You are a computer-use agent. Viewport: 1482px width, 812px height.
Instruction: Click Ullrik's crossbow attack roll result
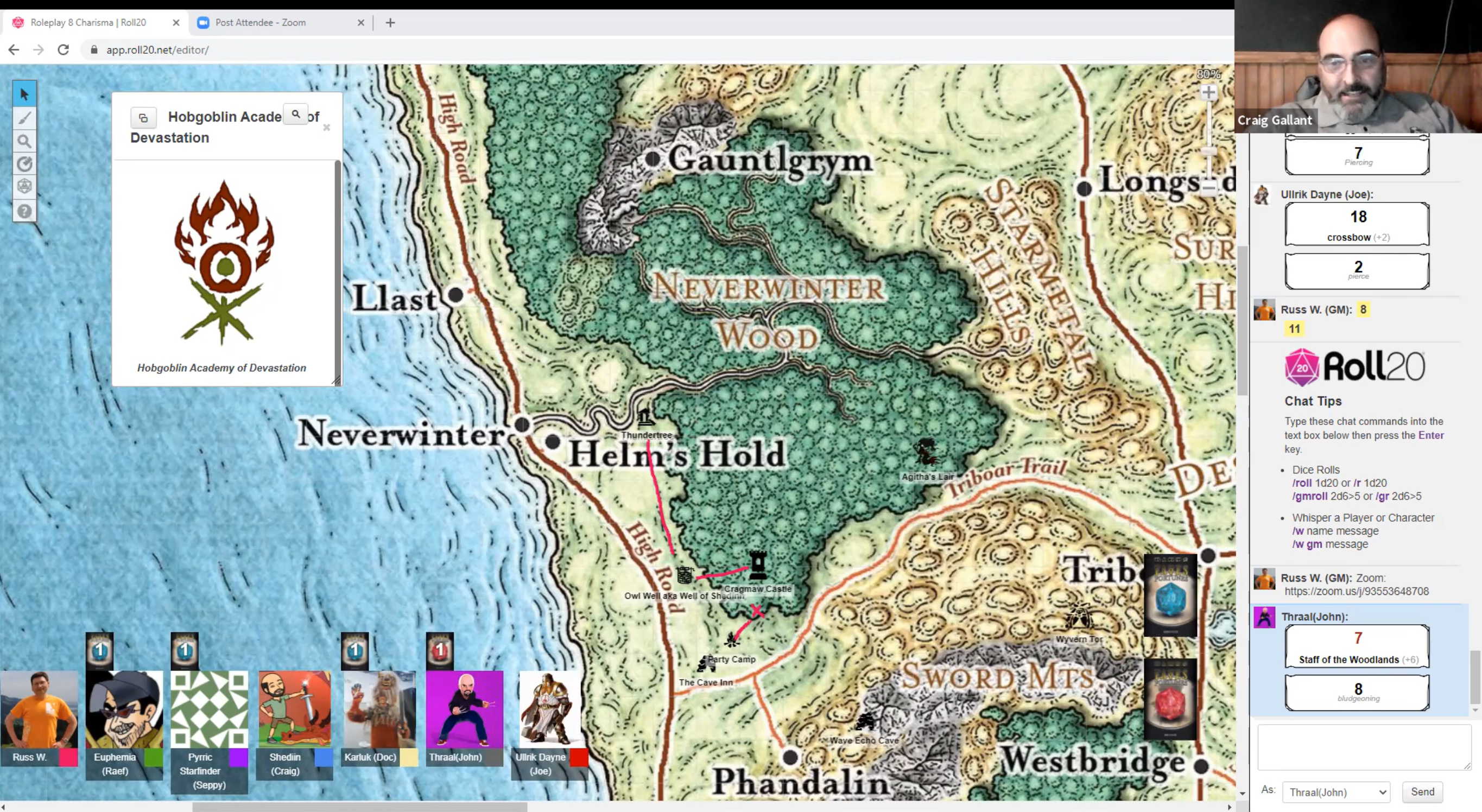[1357, 224]
